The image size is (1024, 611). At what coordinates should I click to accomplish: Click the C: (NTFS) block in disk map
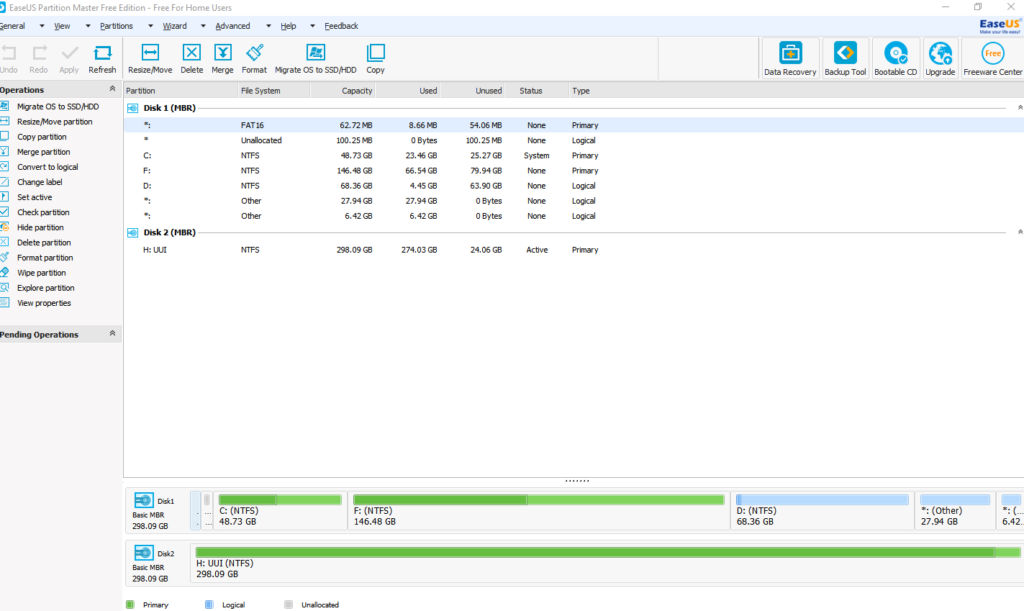click(x=280, y=510)
